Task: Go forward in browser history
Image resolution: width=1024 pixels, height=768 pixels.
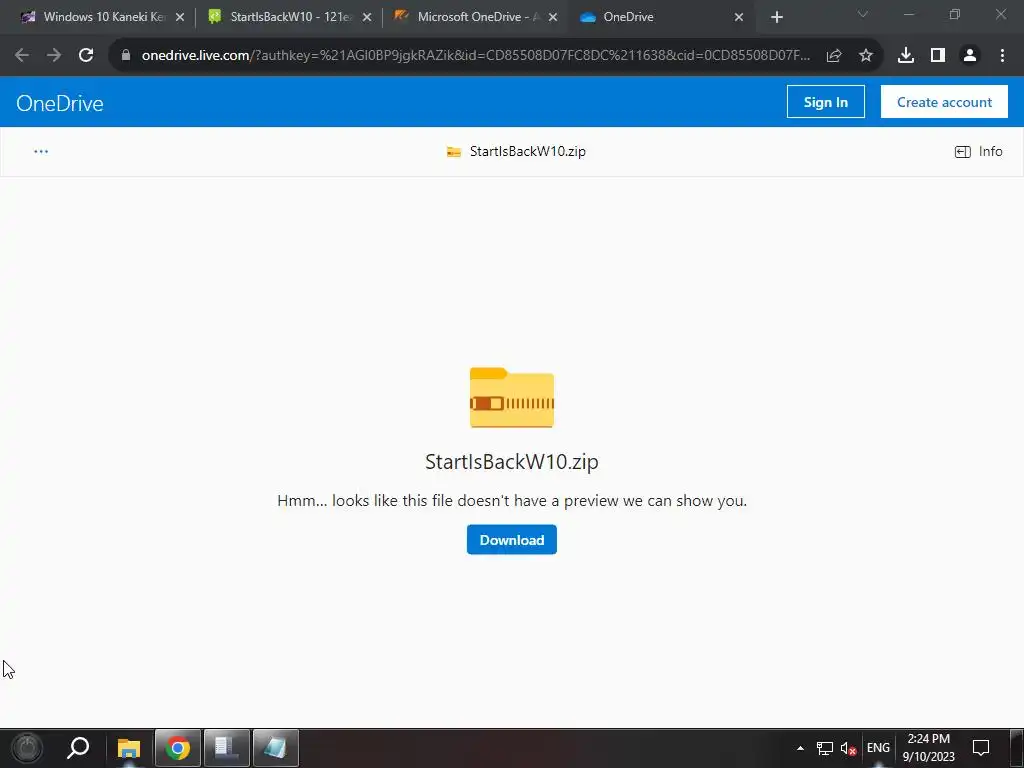Action: click(54, 56)
